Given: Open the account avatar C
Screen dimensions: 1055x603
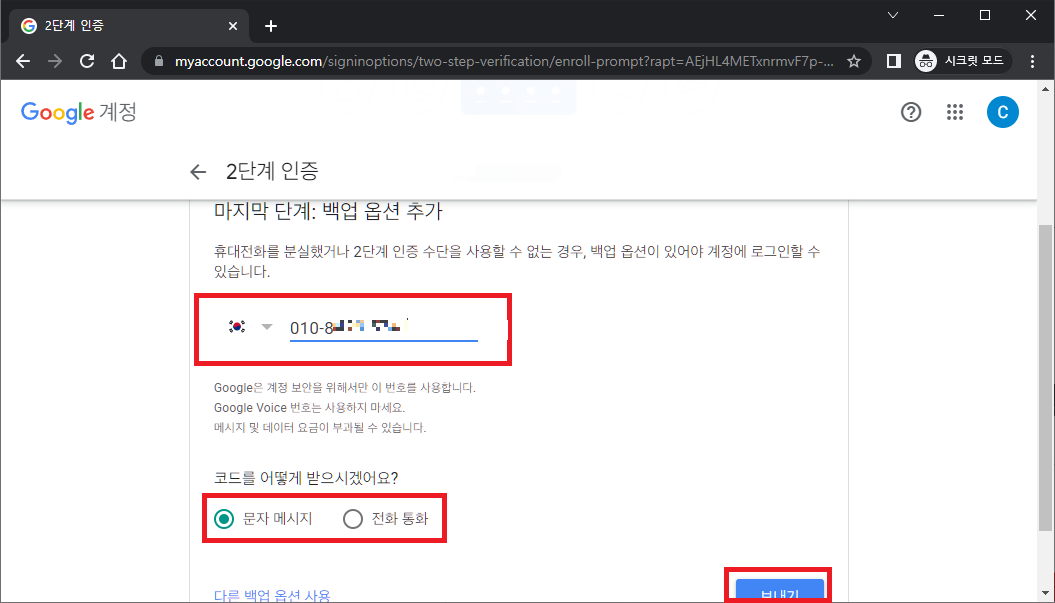Looking at the screenshot, I should pyautogui.click(x=1003, y=112).
